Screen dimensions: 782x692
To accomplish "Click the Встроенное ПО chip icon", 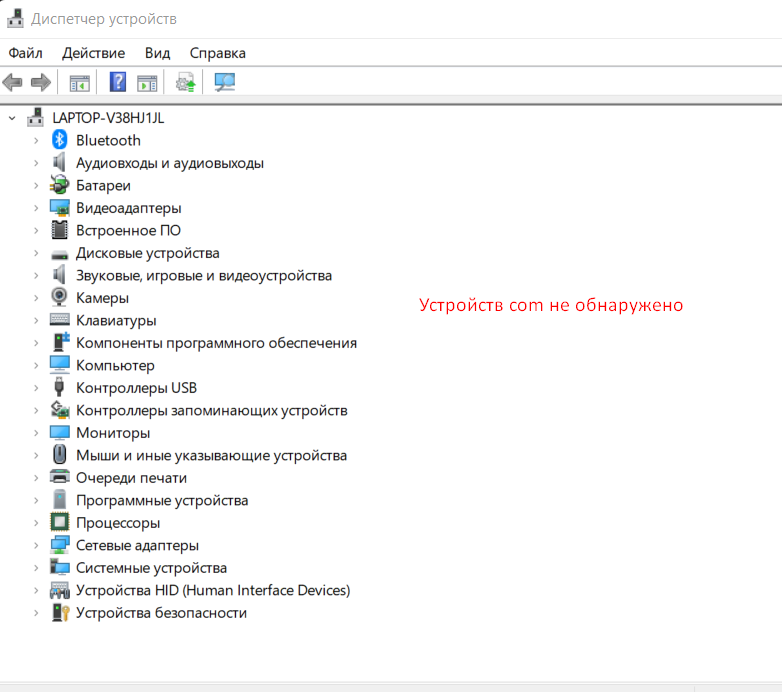I will [x=59, y=230].
